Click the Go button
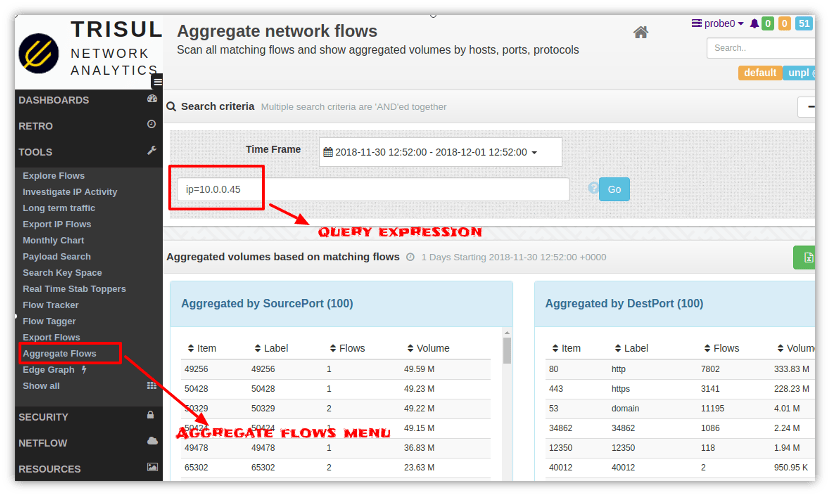This screenshot has width=830, height=496. (x=614, y=190)
